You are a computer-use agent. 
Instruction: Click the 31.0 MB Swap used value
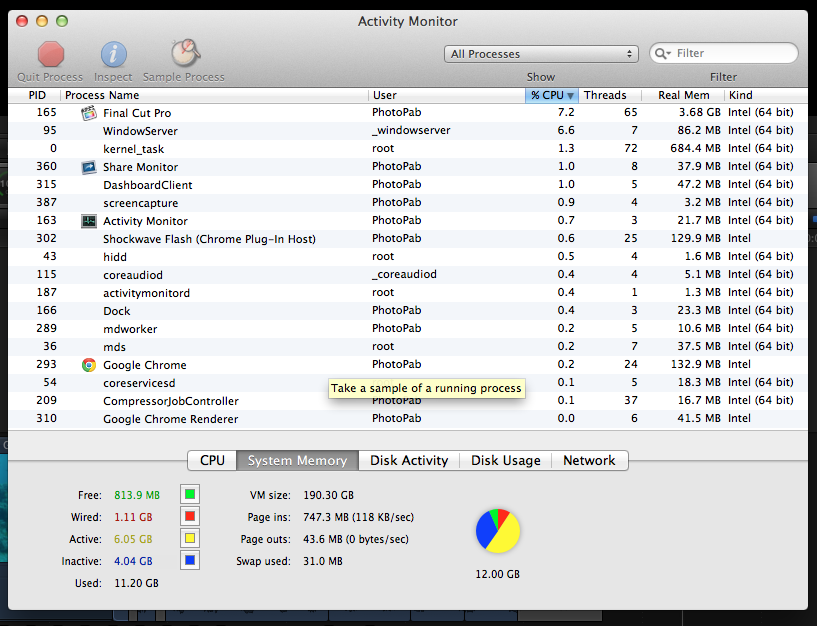(x=323, y=561)
